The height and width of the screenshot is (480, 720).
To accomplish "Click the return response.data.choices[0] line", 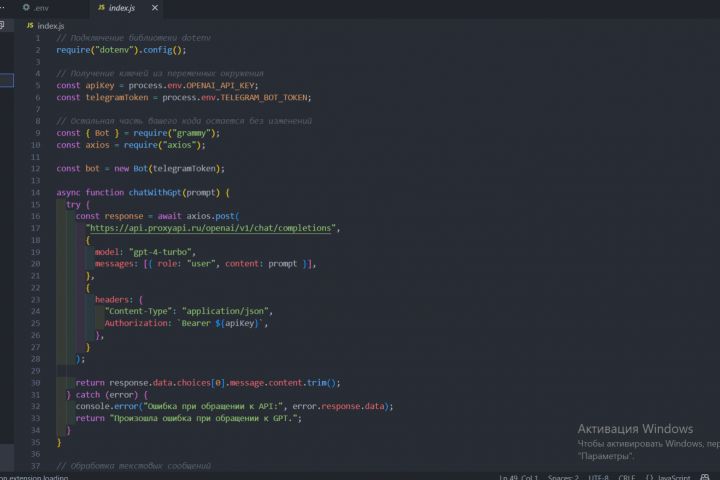I will (x=208, y=383).
